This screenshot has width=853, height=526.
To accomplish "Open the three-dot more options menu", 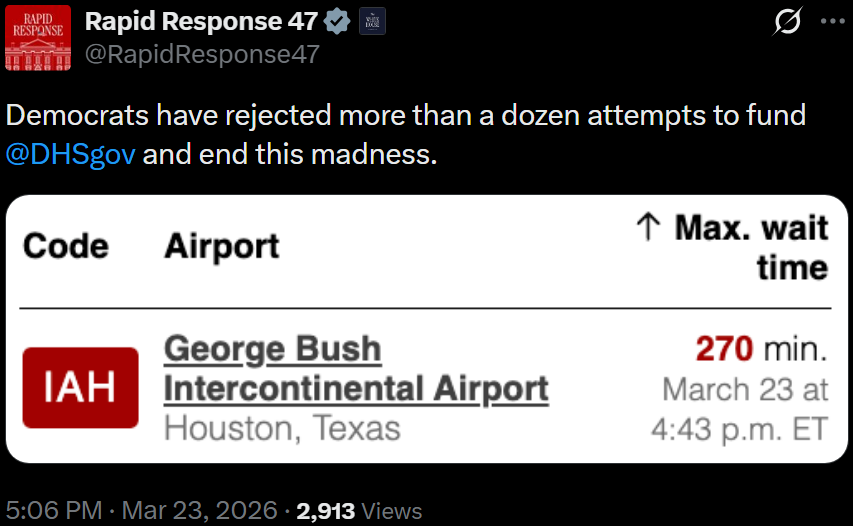I will pyautogui.click(x=832, y=22).
